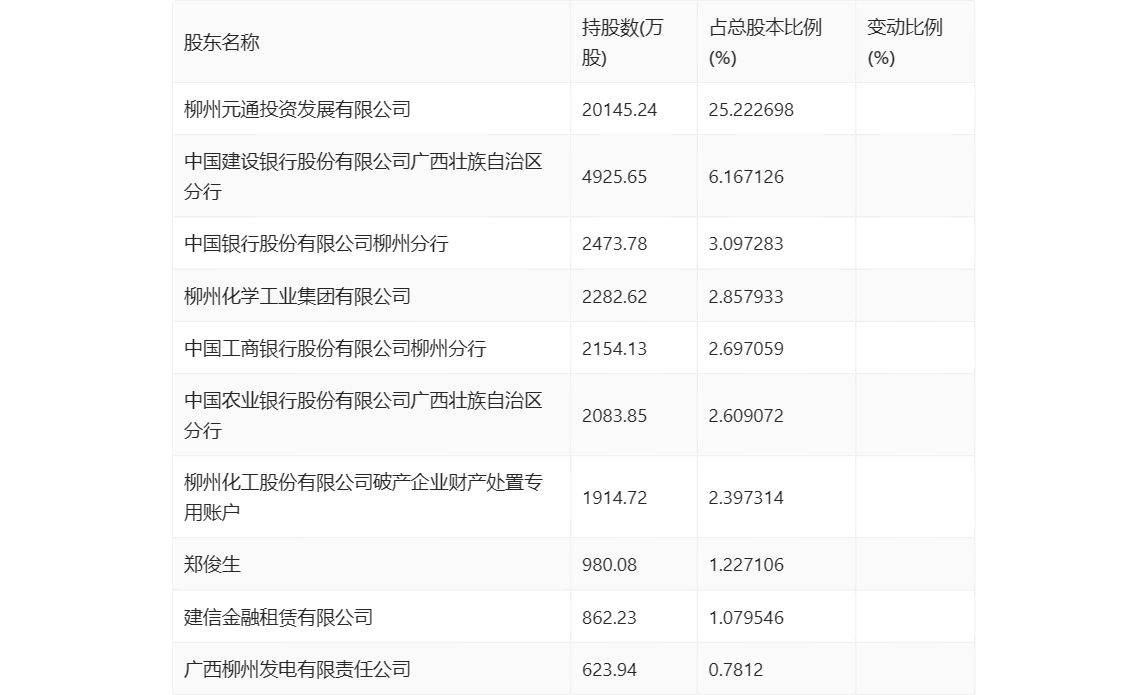Select the share count 2154.13
Viewport: 1148px width, 695px height.
click(x=614, y=349)
